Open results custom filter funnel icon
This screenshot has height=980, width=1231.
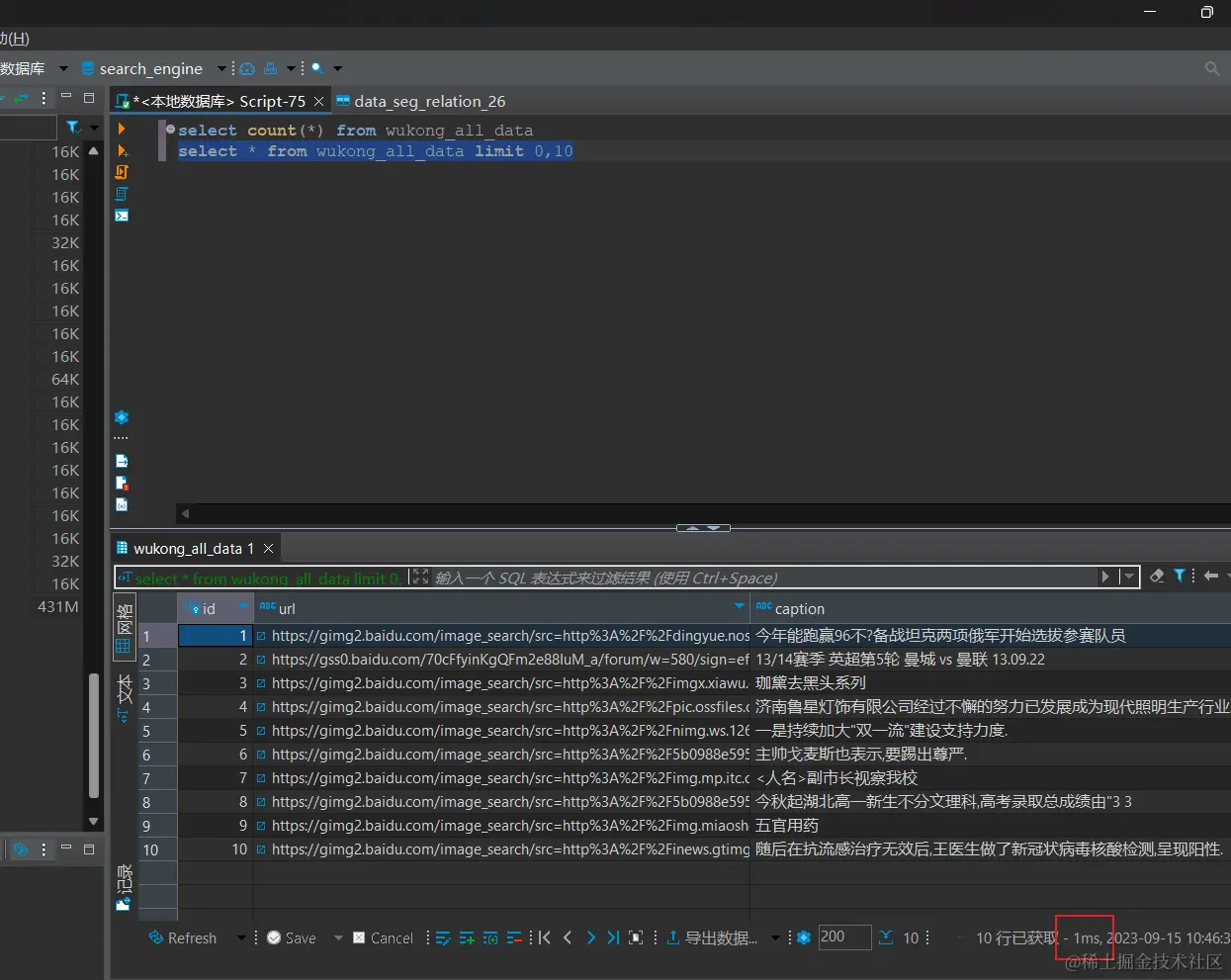point(1179,576)
